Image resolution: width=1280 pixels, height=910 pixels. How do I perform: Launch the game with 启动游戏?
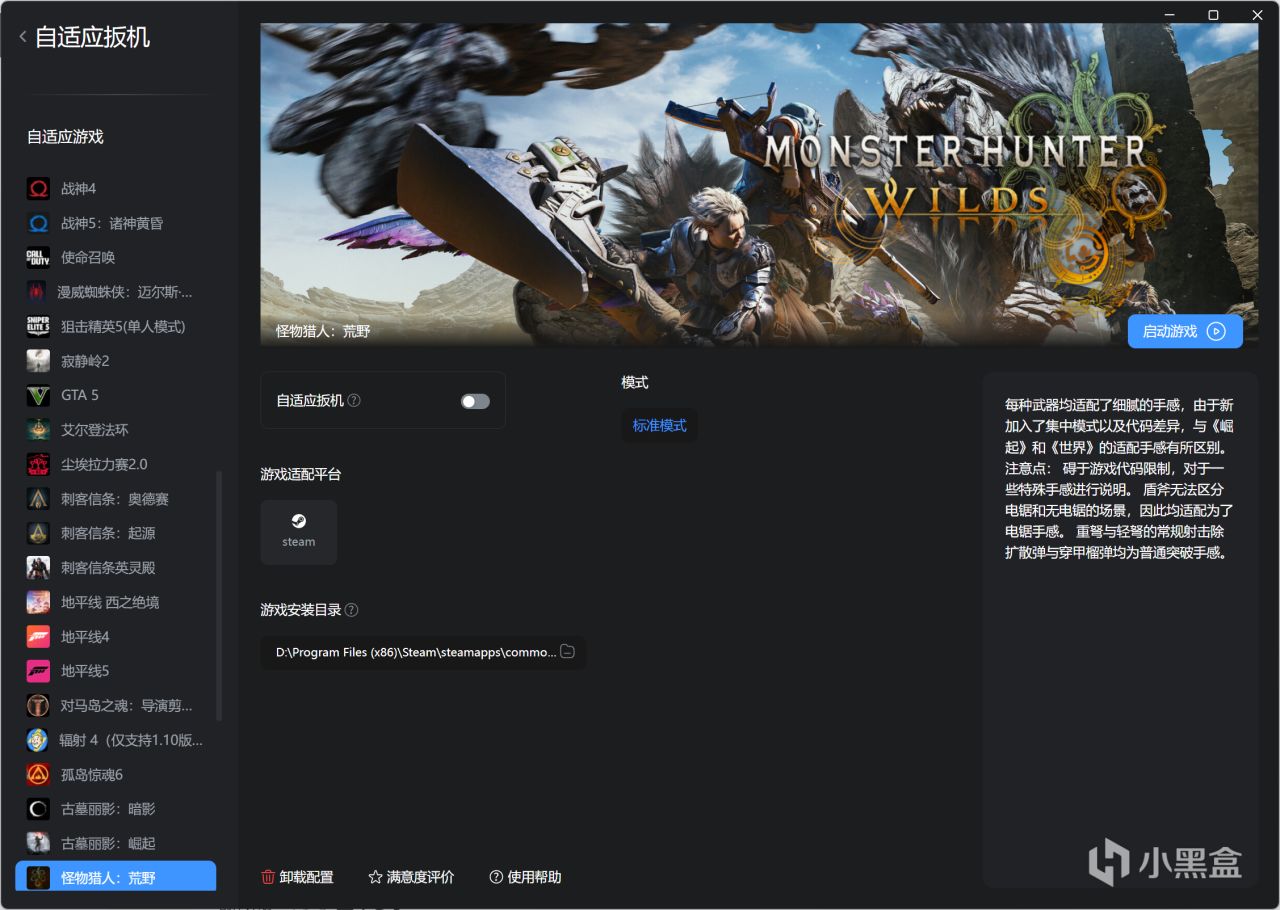coord(1185,331)
